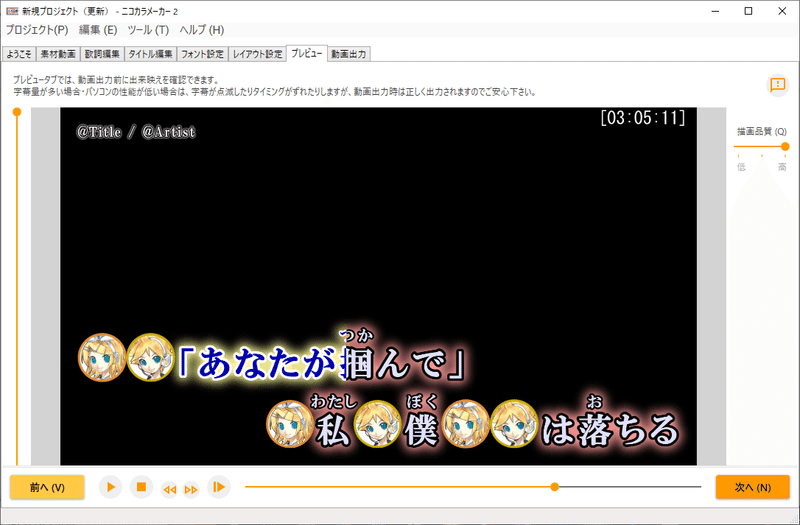Fast forward the preview with the double-right arrows
Screen dimensions: 800x525
pyautogui.click(x=191, y=490)
